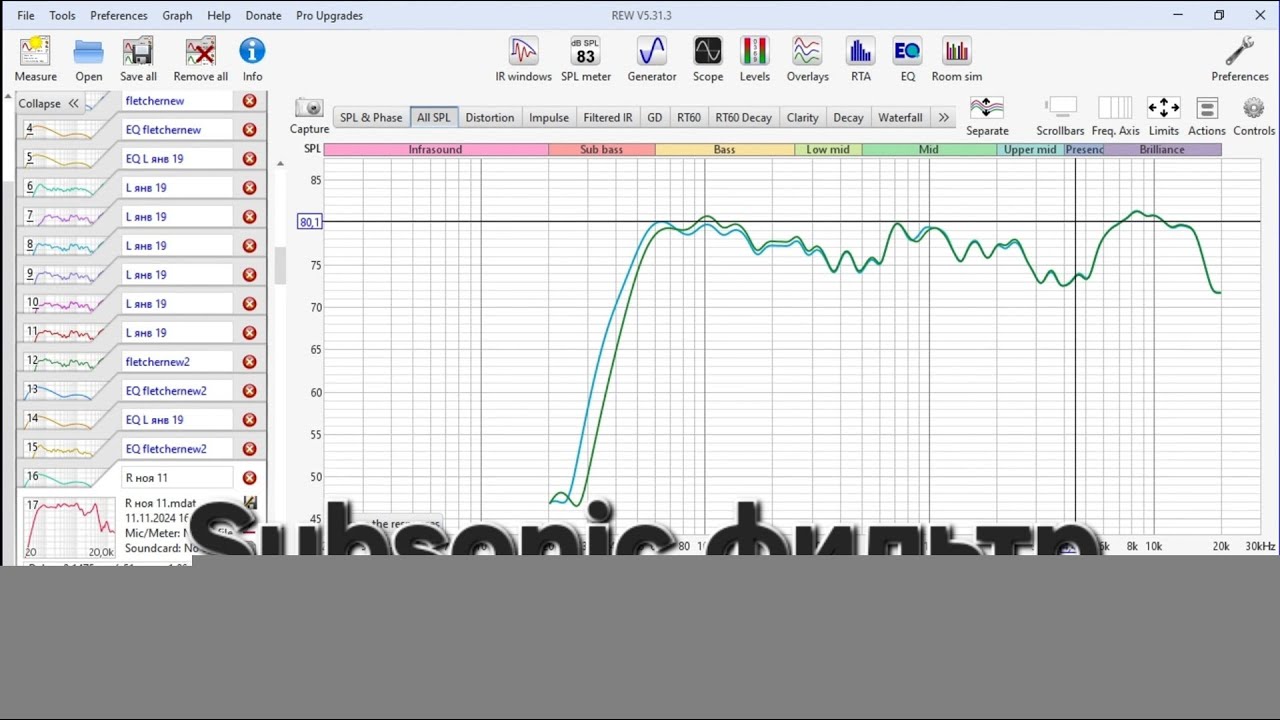Launch the signal Generator

tap(652, 59)
